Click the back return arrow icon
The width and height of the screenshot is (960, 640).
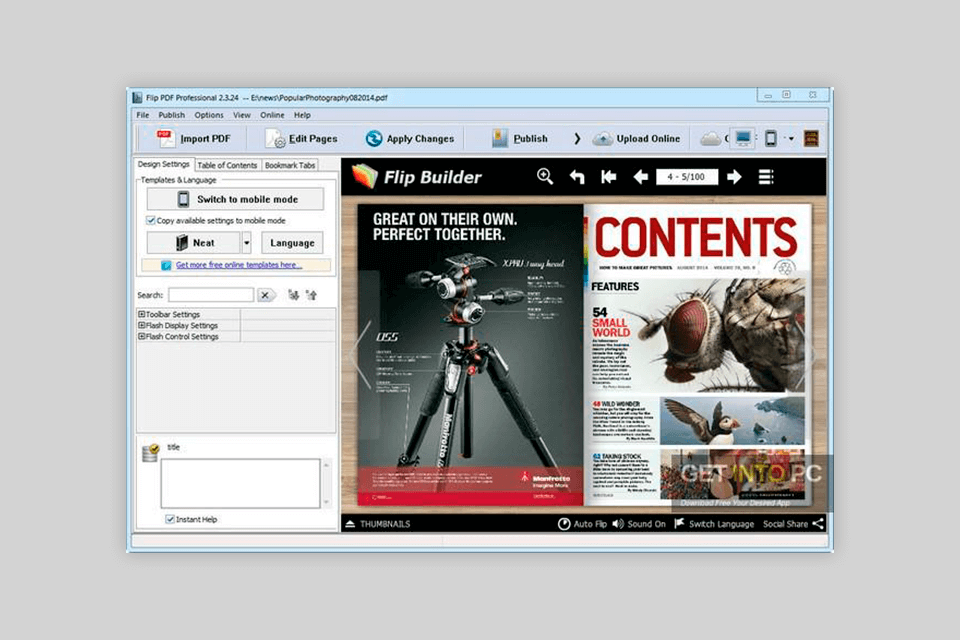coord(577,177)
